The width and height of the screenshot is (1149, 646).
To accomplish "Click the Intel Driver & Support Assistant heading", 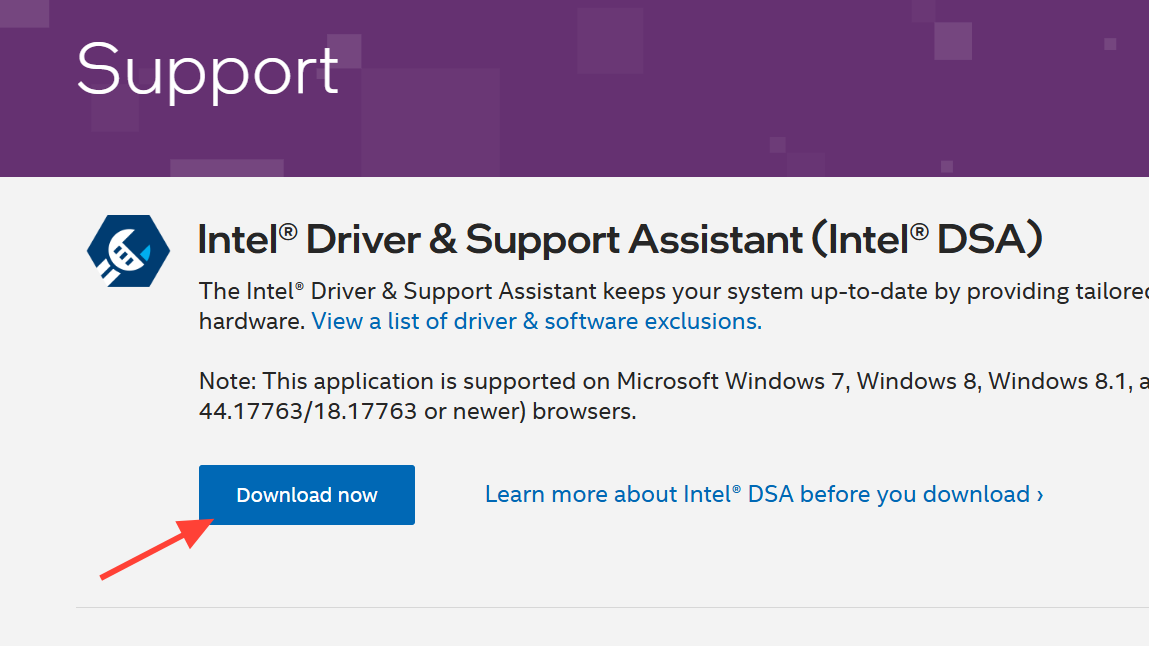I will point(620,240).
